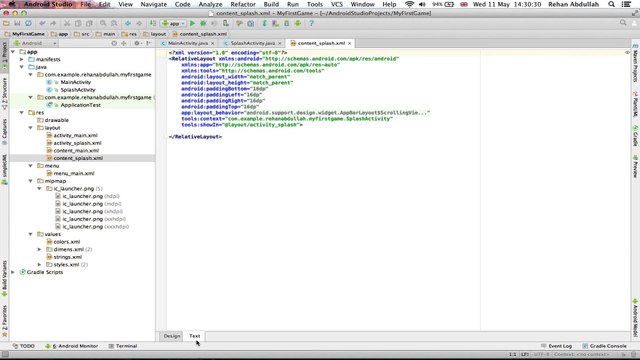640x360 pixels.
Task: Switch to the Design editor tab
Action: 172,336
